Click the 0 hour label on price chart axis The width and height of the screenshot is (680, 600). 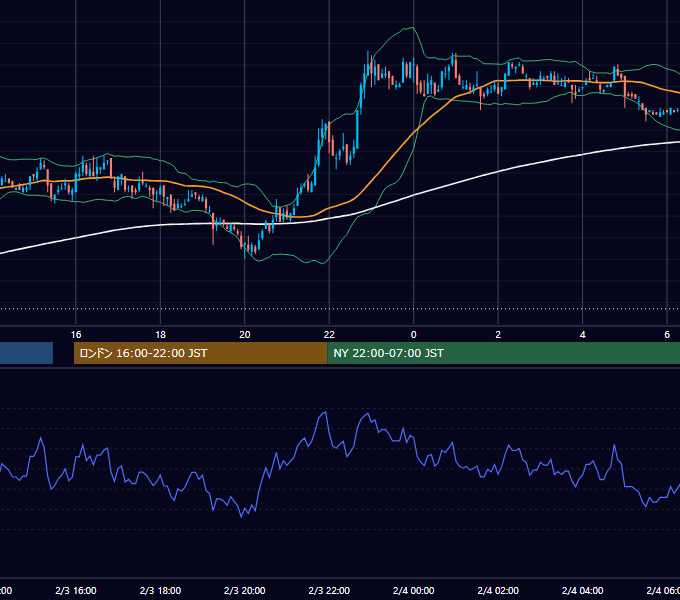(413, 335)
